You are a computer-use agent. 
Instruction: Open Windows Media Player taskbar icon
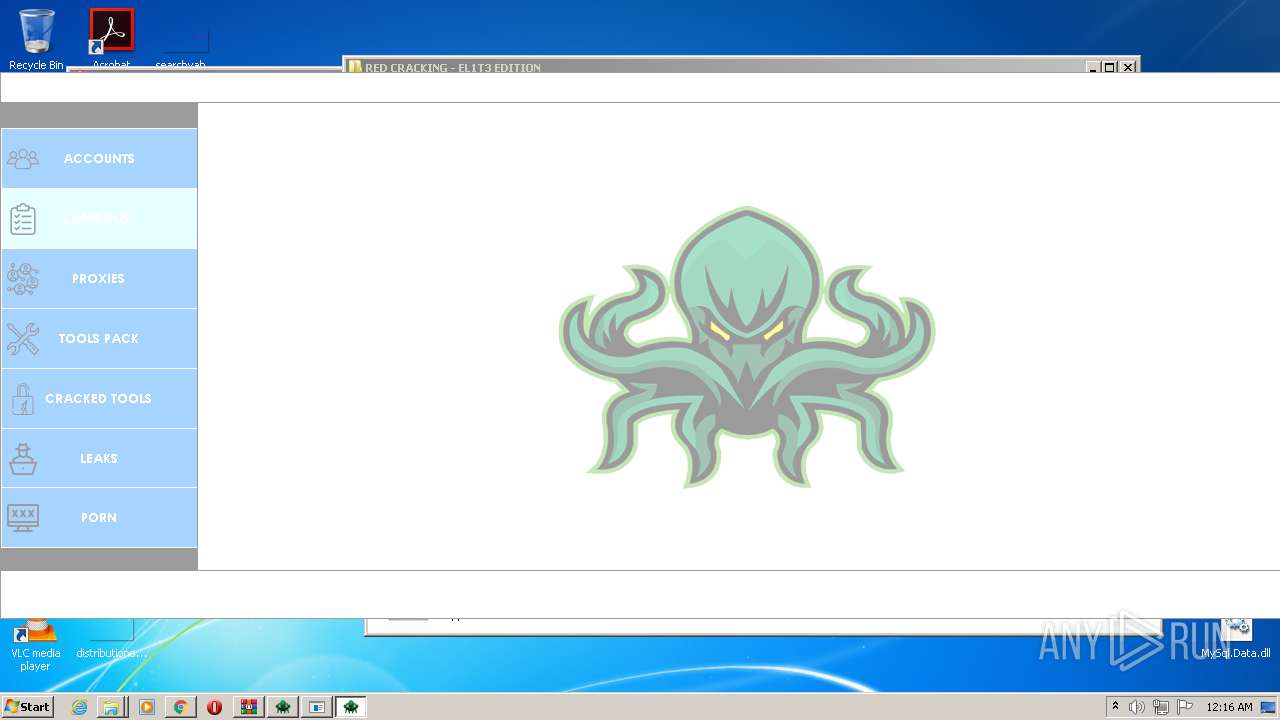[x=147, y=707]
